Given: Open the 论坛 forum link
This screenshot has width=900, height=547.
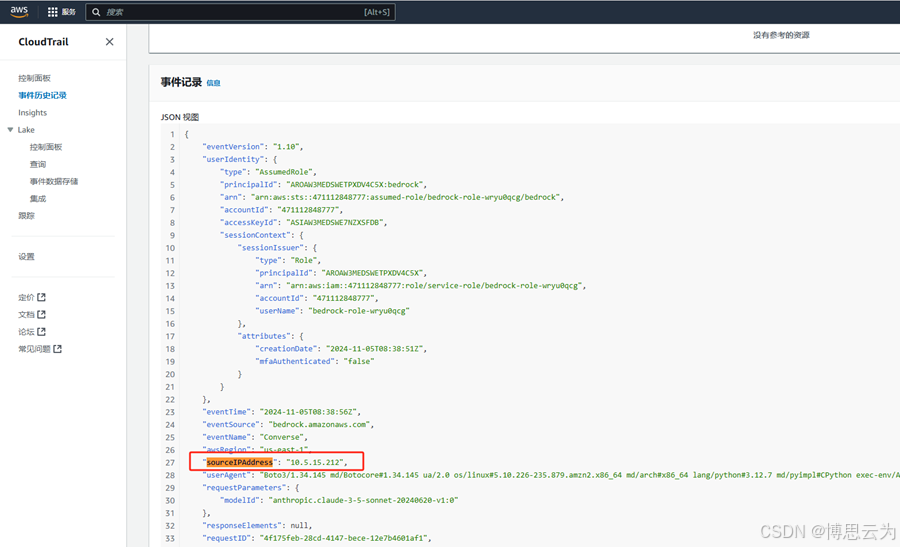Looking at the screenshot, I should click(x=26, y=332).
